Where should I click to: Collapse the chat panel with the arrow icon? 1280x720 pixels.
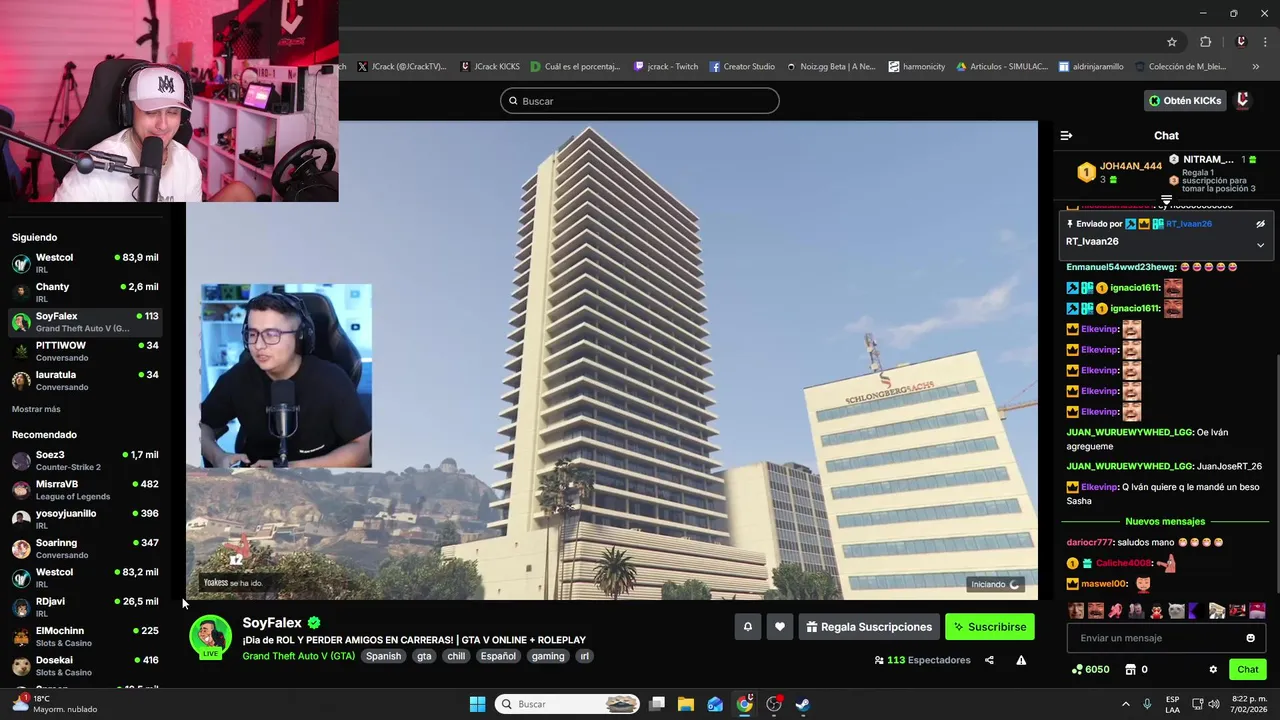(1066, 135)
